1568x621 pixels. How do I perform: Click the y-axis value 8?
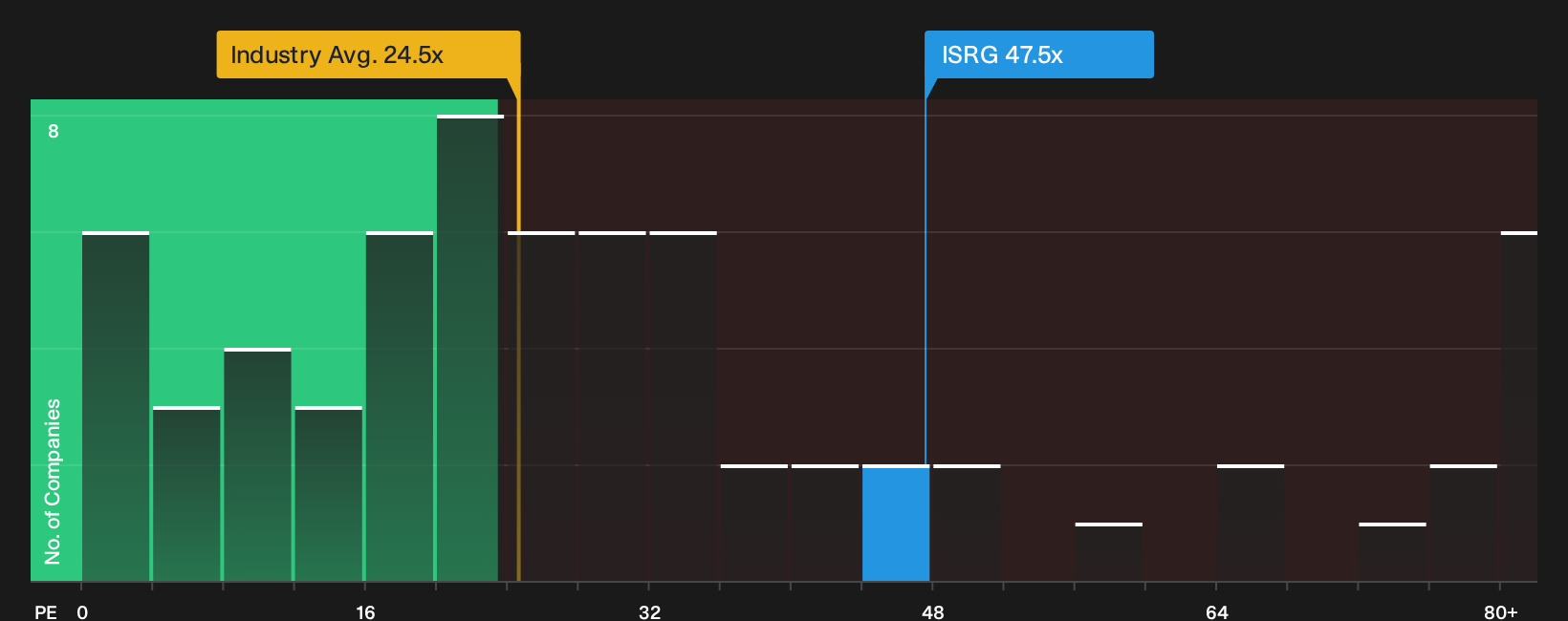[x=54, y=131]
